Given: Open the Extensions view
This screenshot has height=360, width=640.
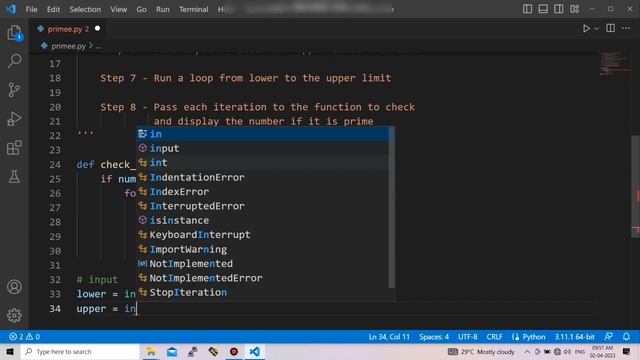Looking at the screenshot, I should 14,148.
